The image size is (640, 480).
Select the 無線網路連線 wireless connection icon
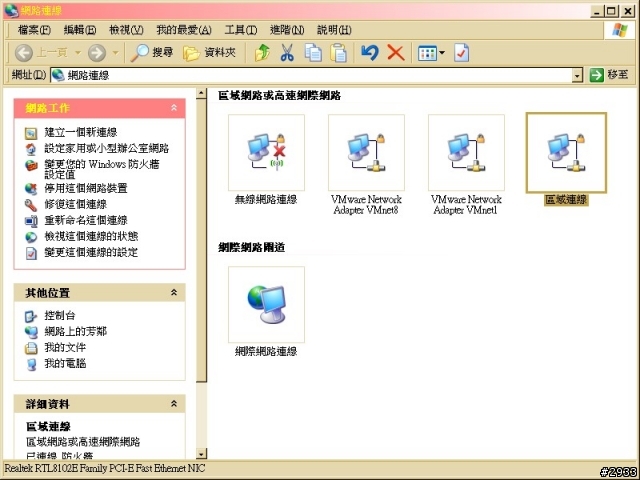(266, 153)
